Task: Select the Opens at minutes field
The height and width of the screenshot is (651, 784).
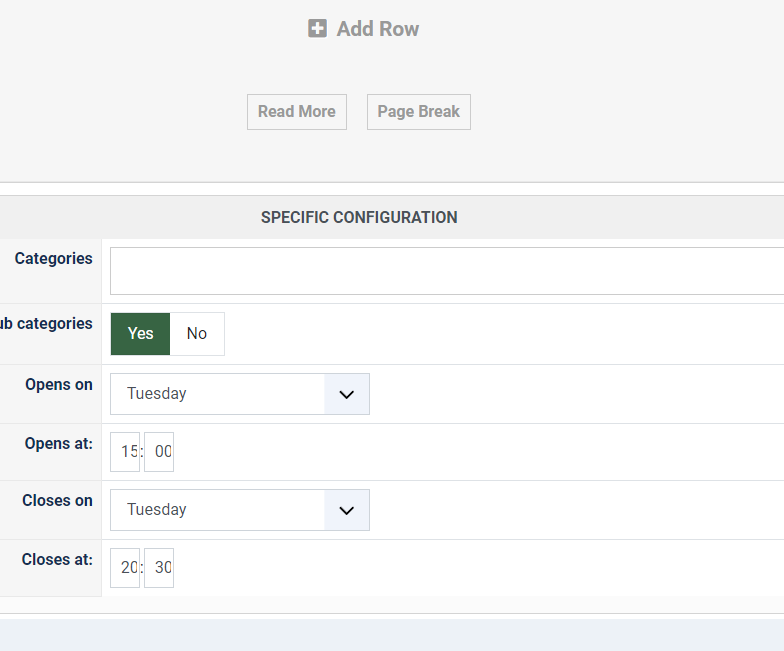Action: 160,452
